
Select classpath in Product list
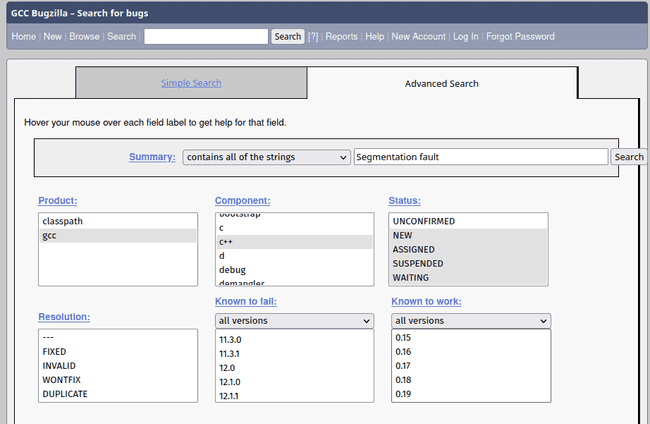tap(118, 221)
